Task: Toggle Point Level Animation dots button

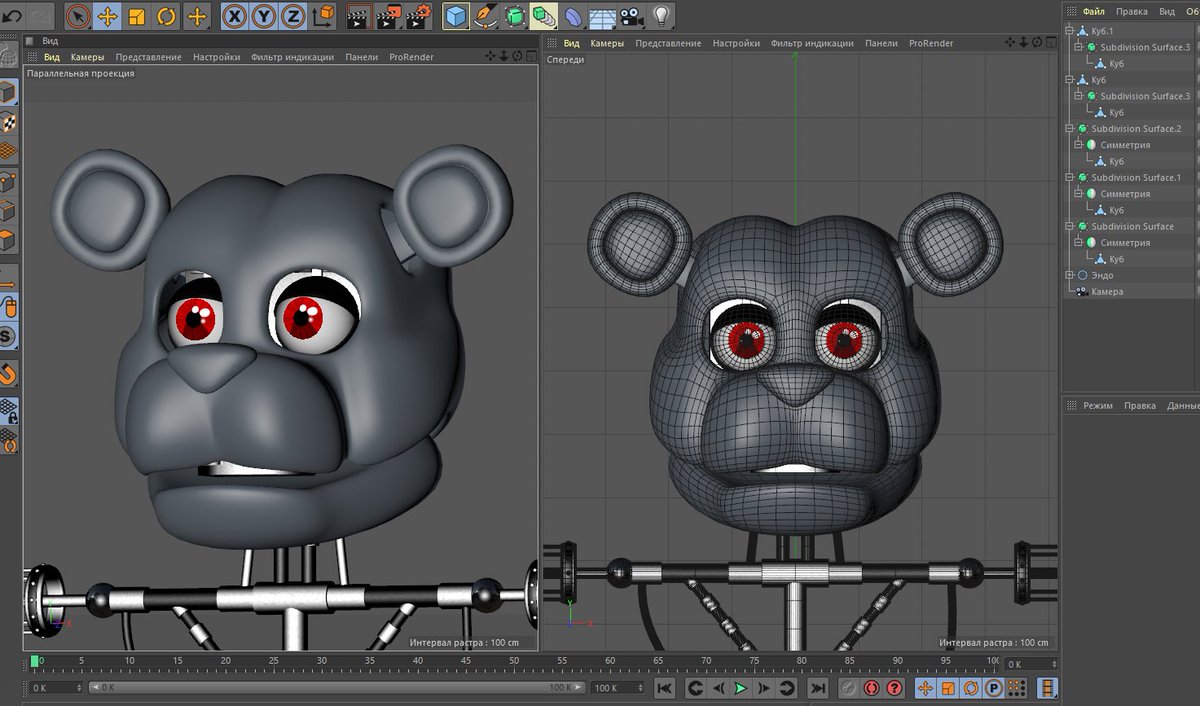Action: click(1017, 688)
